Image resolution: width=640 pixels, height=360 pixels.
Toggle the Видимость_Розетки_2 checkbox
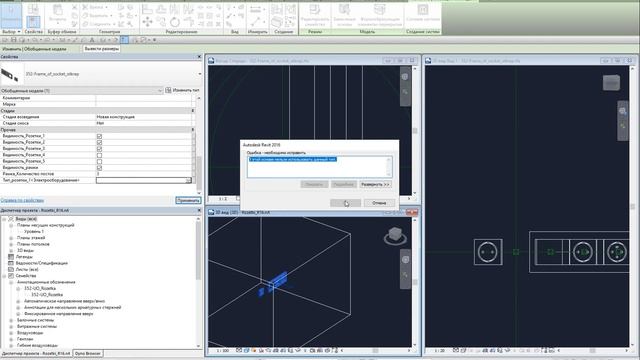[99, 142]
